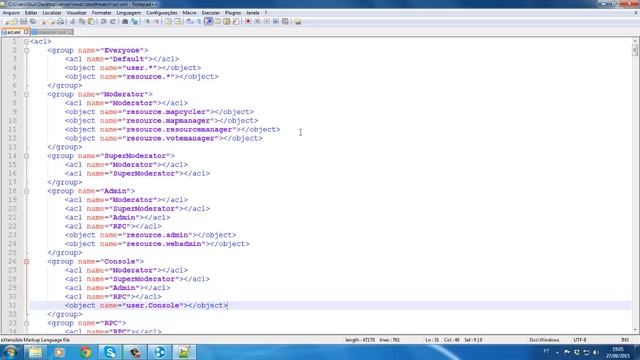Collapse the root acl fold marker on line 1

[x=27, y=42]
